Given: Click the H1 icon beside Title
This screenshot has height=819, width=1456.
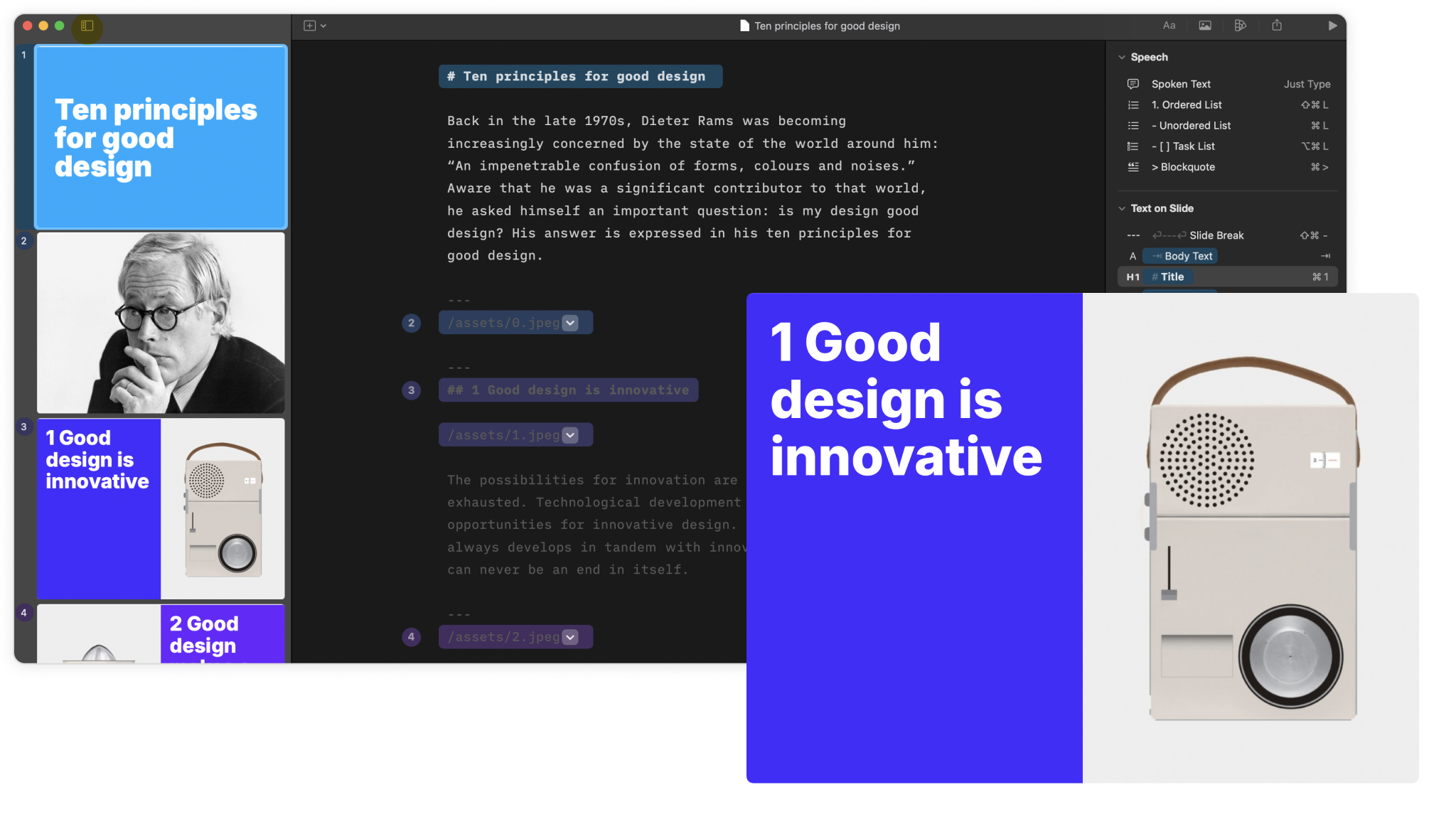Looking at the screenshot, I should (1133, 277).
